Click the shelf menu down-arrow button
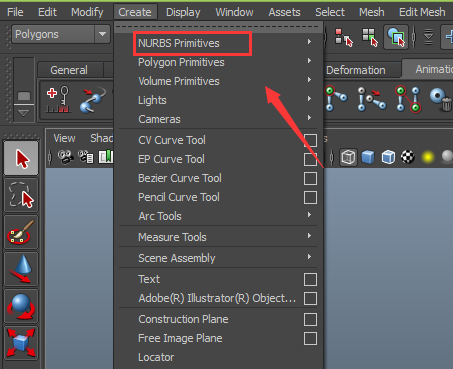The image size is (453, 369). [23, 113]
